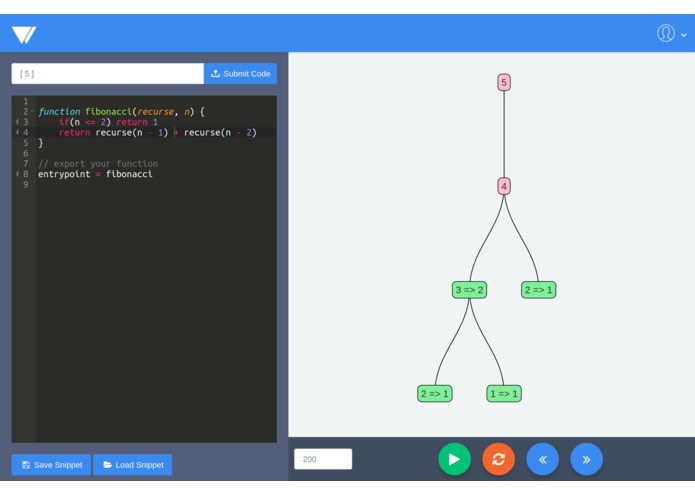Click the 'if(n <= 2) return 1' line
The width and height of the screenshot is (695, 494).
click(108, 122)
